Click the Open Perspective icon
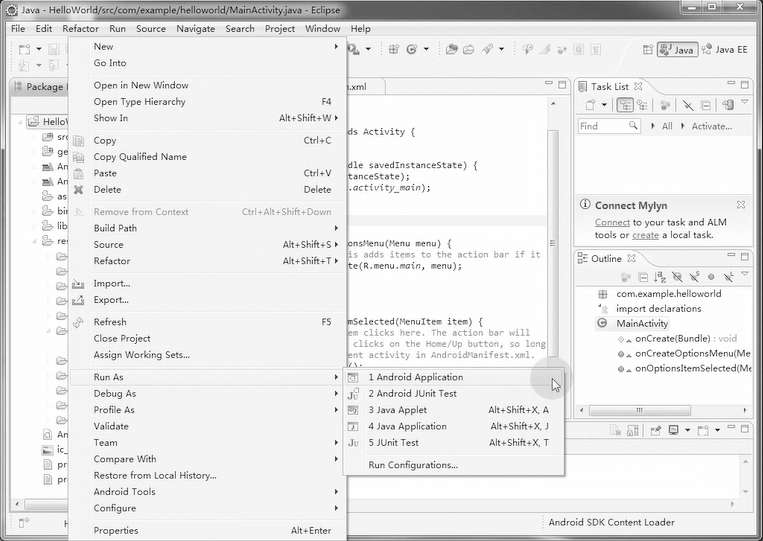763x541 pixels. pyautogui.click(x=648, y=50)
